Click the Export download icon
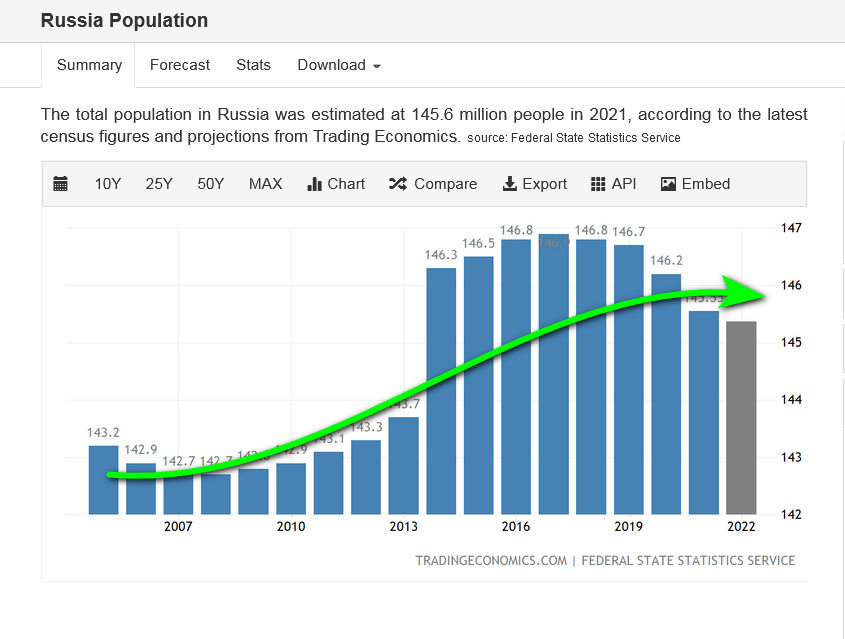Image resolution: width=845 pixels, height=639 pixels. [509, 184]
